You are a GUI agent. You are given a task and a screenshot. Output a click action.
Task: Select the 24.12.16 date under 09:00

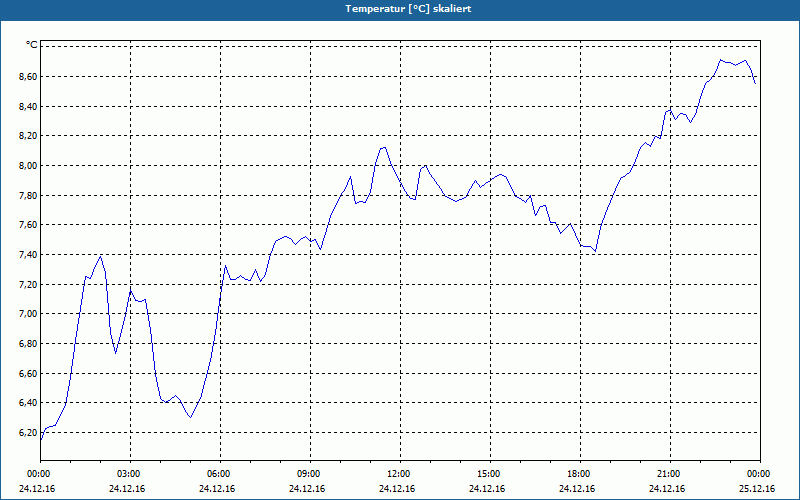pos(307,489)
